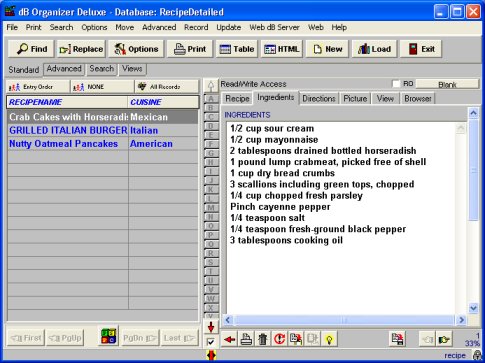Load a database with the Load button
485x363 pixels.
pos(374,49)
